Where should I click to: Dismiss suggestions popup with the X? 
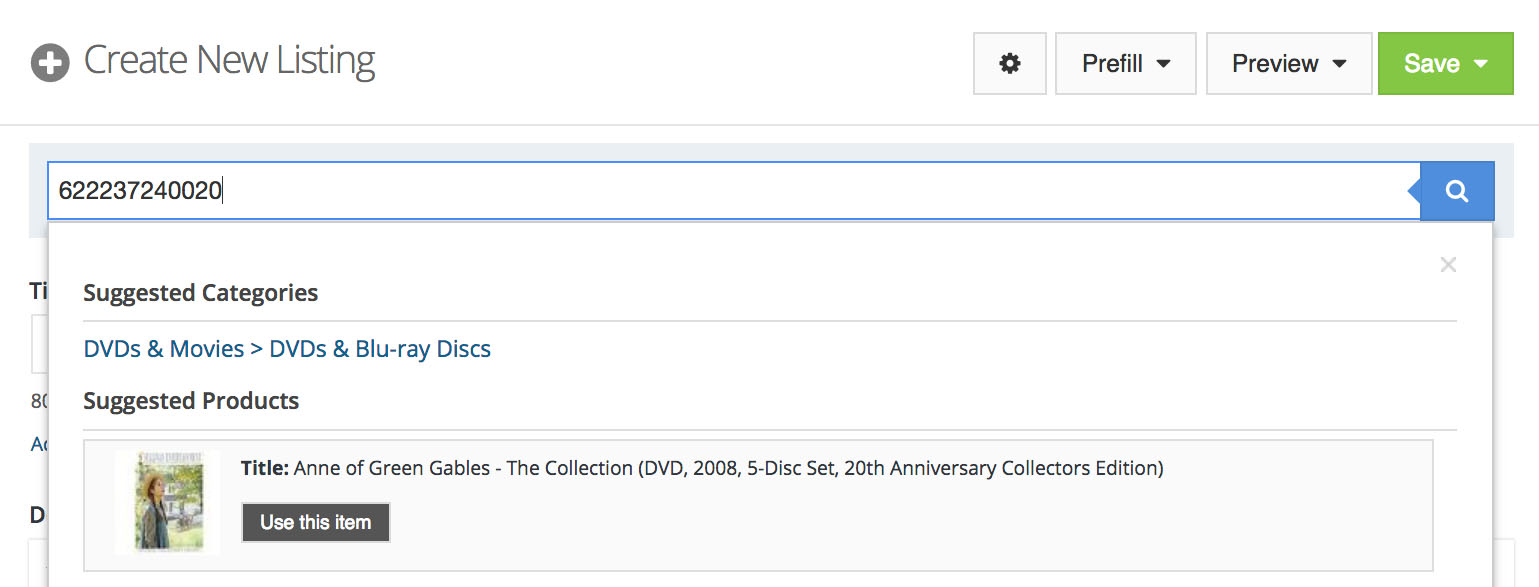tap(1447, 265)
